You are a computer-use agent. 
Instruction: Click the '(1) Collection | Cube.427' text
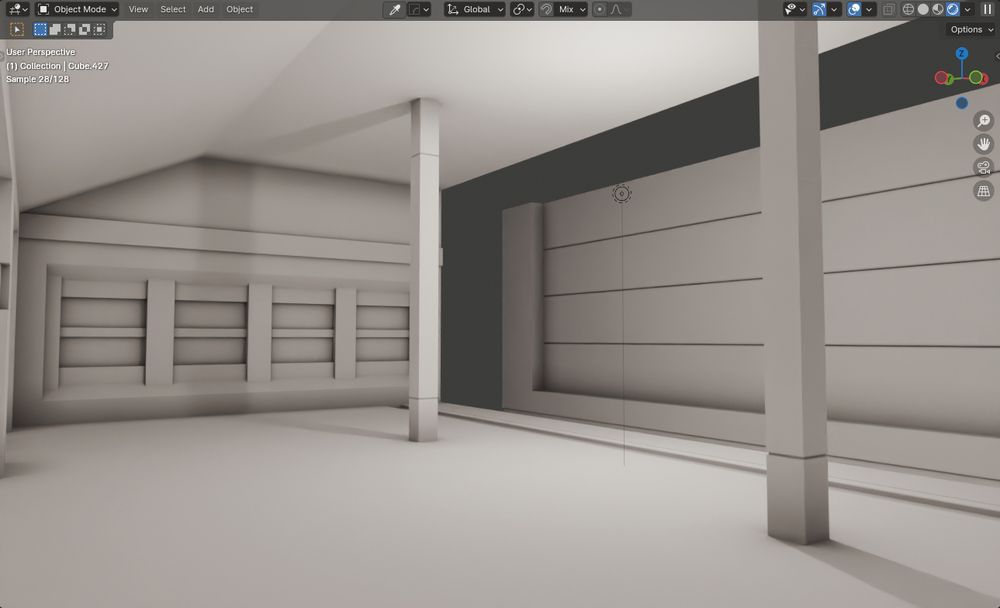[x=57, y=66]
